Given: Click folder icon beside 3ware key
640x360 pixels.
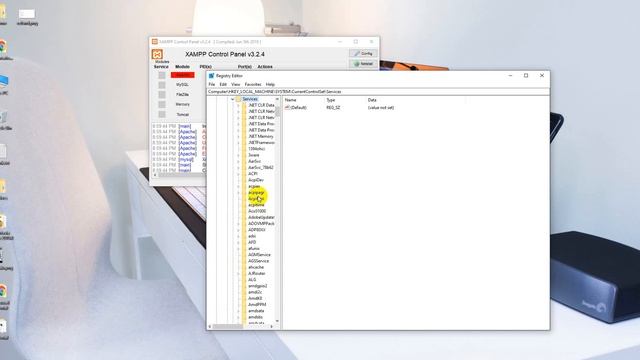Looking at the screenshot, I should click(244, 155).
